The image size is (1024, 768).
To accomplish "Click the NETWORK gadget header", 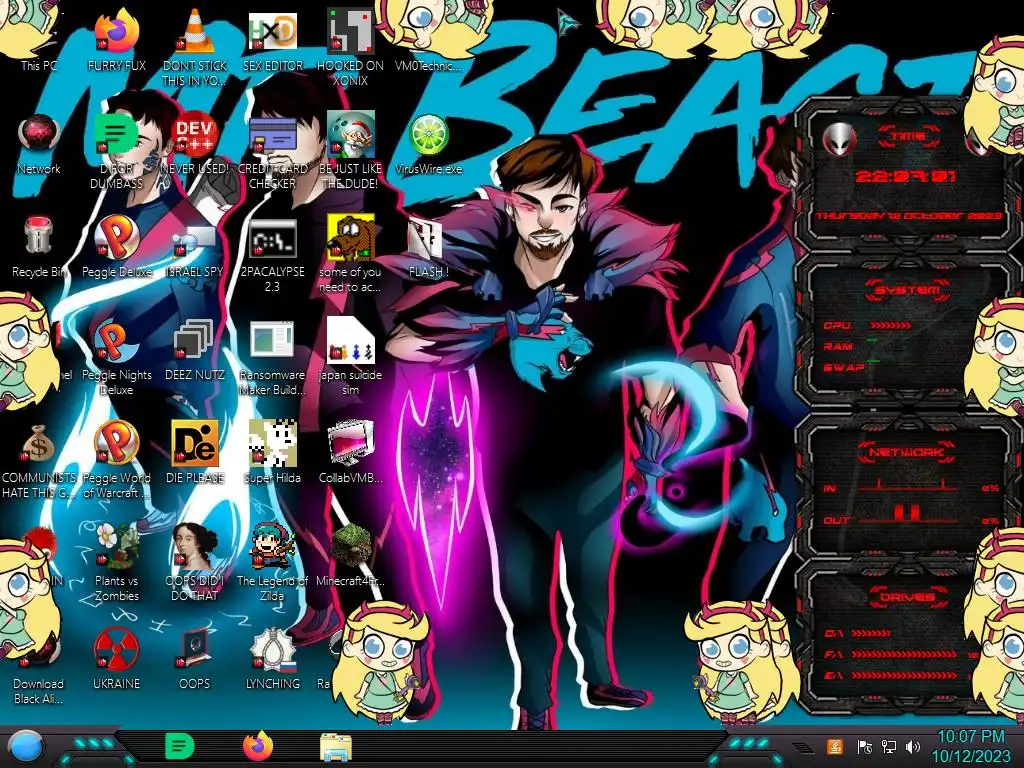I will click(906, 452).
